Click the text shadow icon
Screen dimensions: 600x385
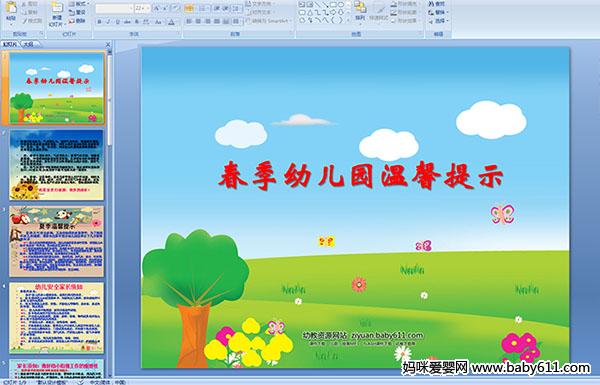click(137, 22)
